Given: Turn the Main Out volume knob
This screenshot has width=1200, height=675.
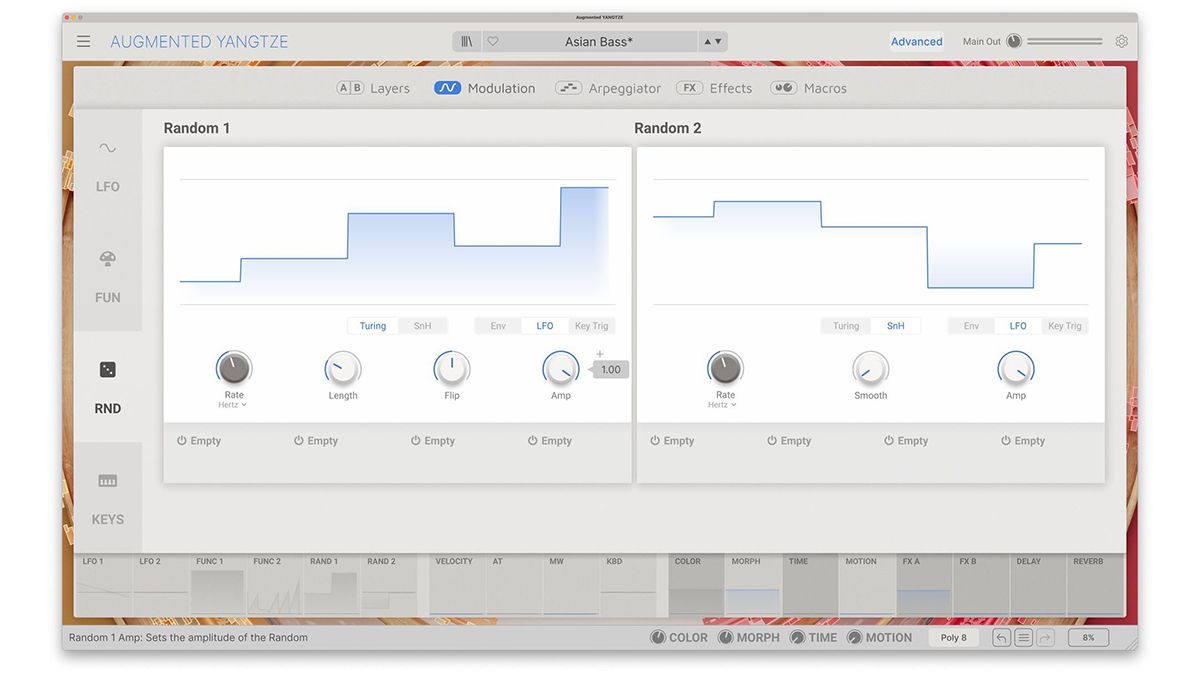Looking at the screenshot, I should point(1014,42).
